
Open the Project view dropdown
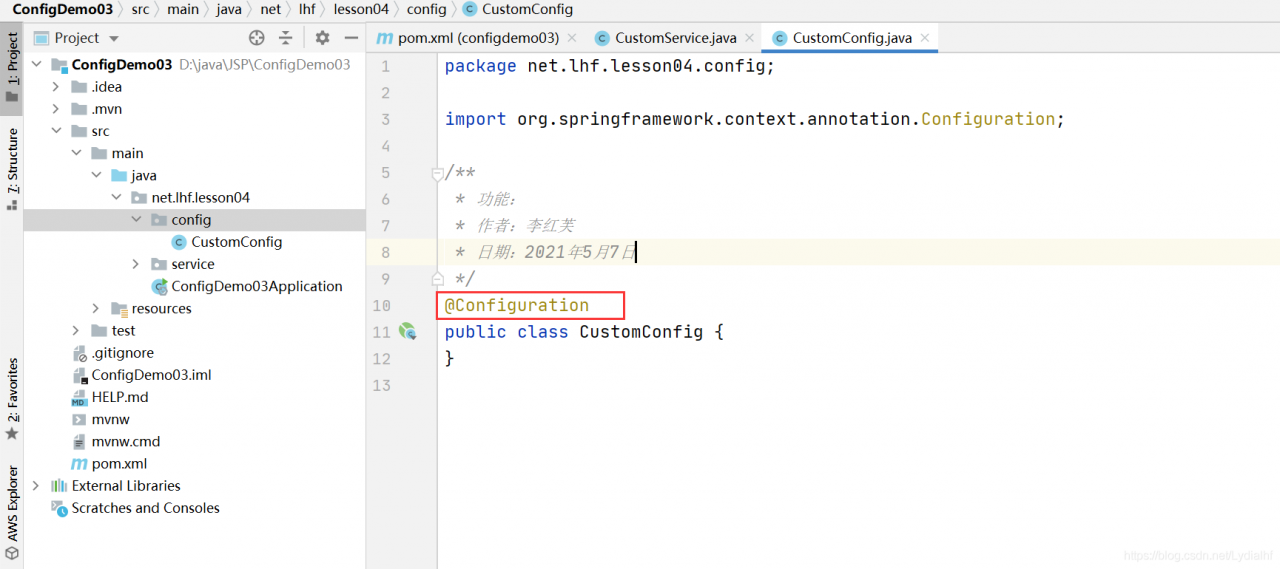pos(113,38)
